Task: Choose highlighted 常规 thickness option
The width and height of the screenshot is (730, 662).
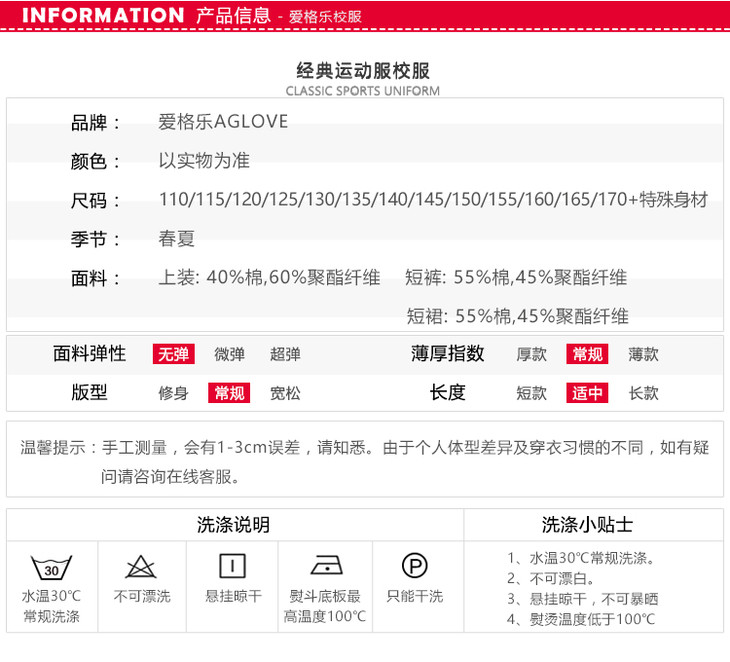Action: coord(587,354)
